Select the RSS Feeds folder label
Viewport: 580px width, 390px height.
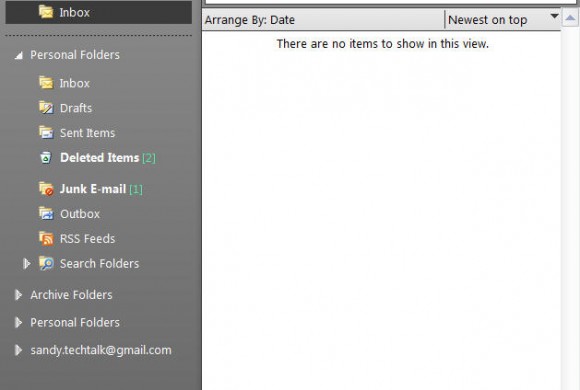click(87, 239)
